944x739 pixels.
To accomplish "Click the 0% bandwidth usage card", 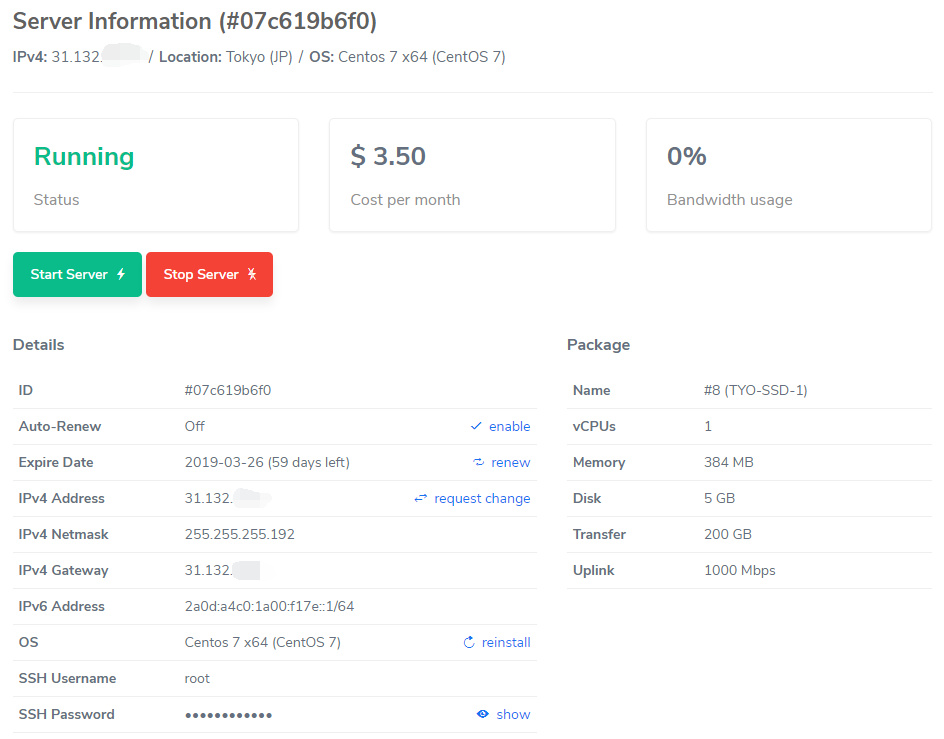I will (x=788, y=175).
